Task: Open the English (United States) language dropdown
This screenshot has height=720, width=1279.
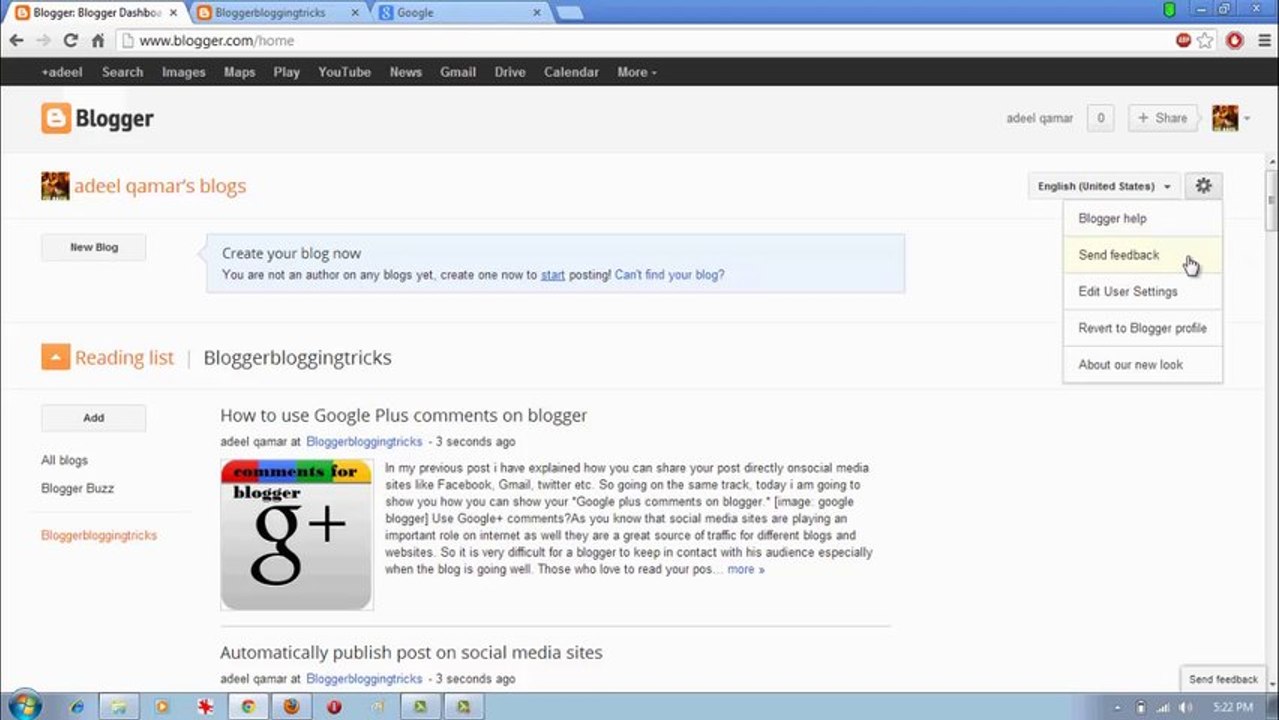Action: tap(1104, 186)
